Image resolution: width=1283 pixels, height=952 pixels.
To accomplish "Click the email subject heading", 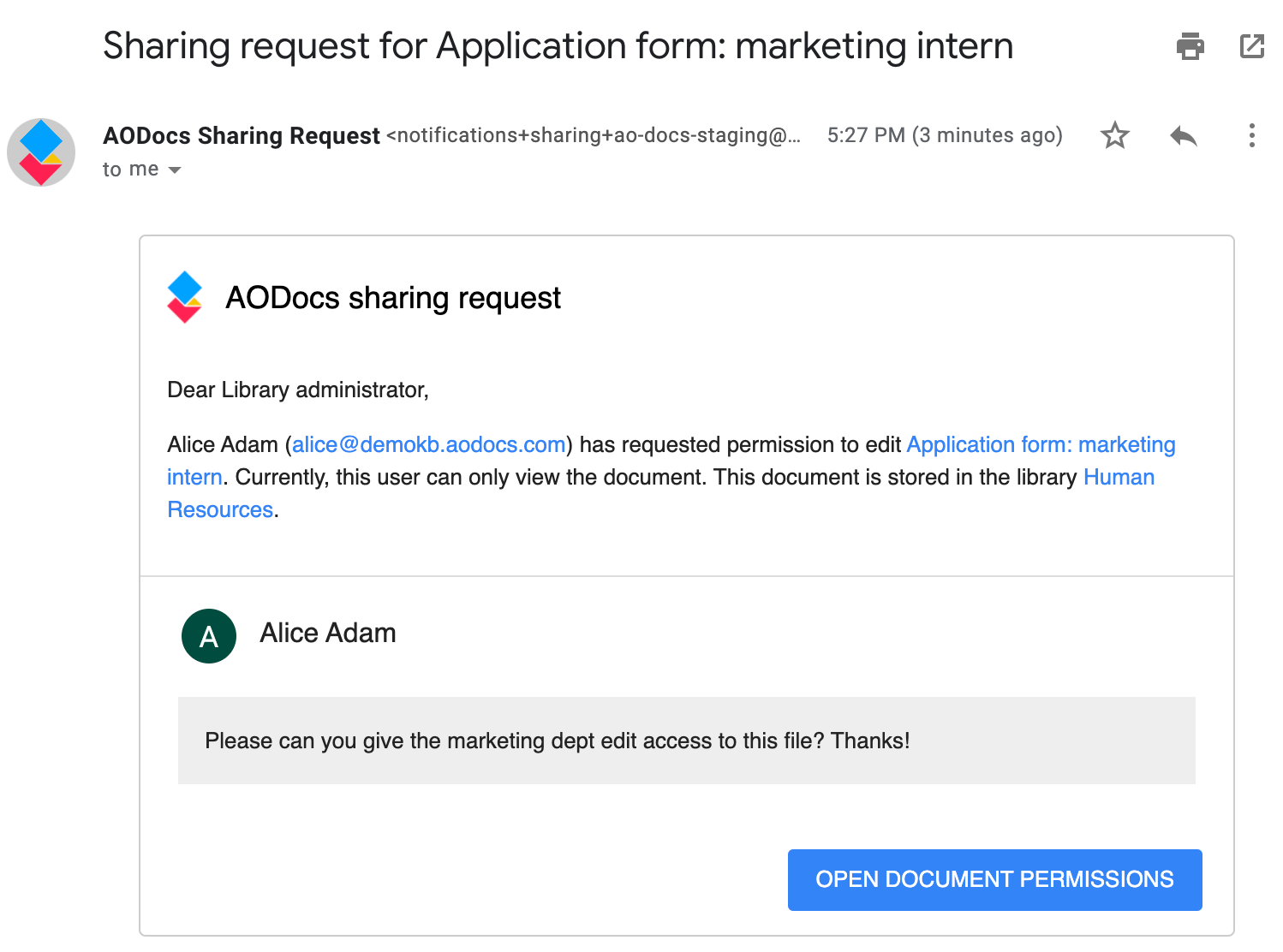I will (558, 46).
